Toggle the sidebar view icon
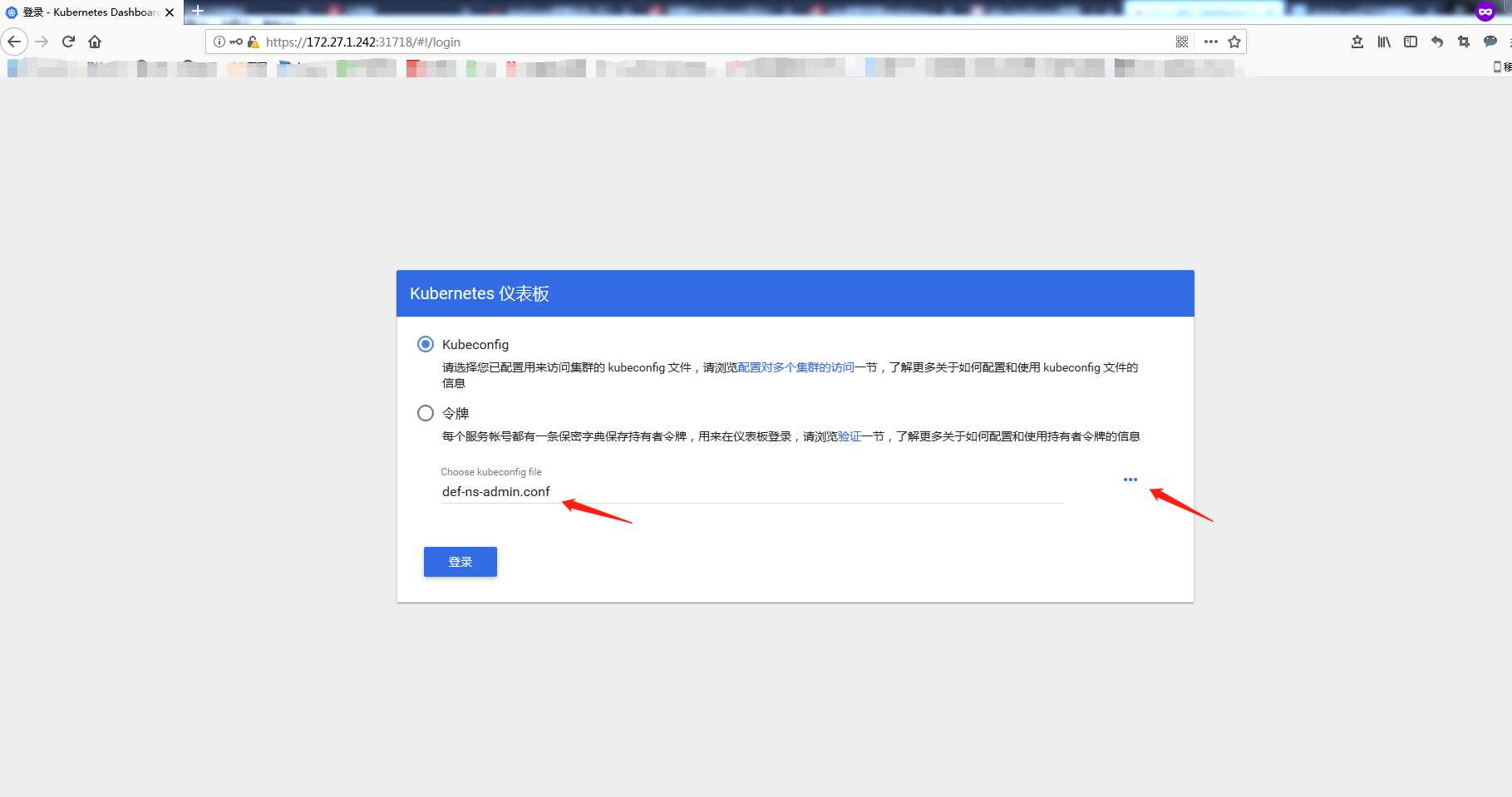The width and height of the screenshot is (1512, 797). click(1411, 42)
